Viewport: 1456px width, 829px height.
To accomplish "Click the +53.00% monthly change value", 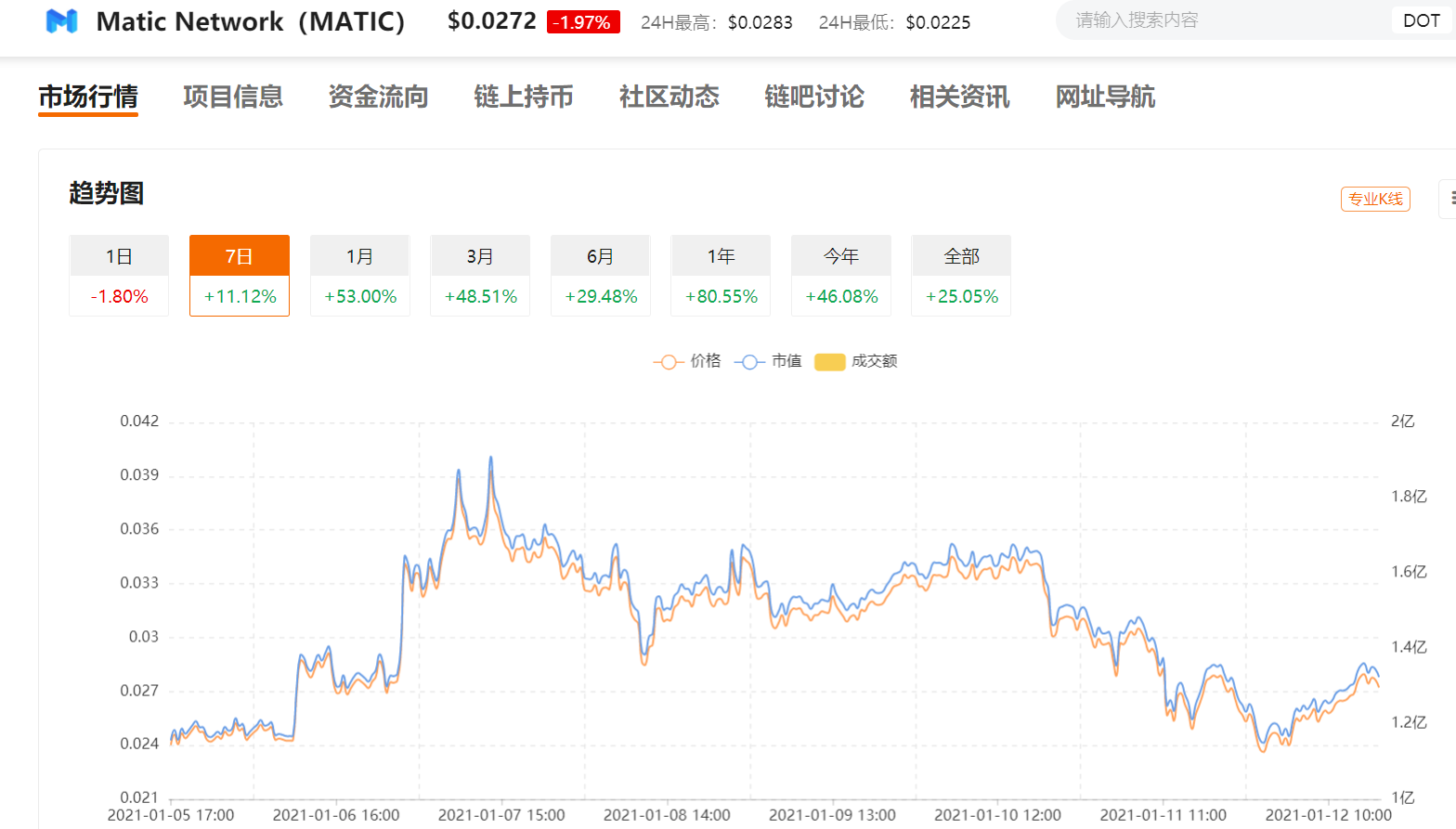I will coord(360,296).
